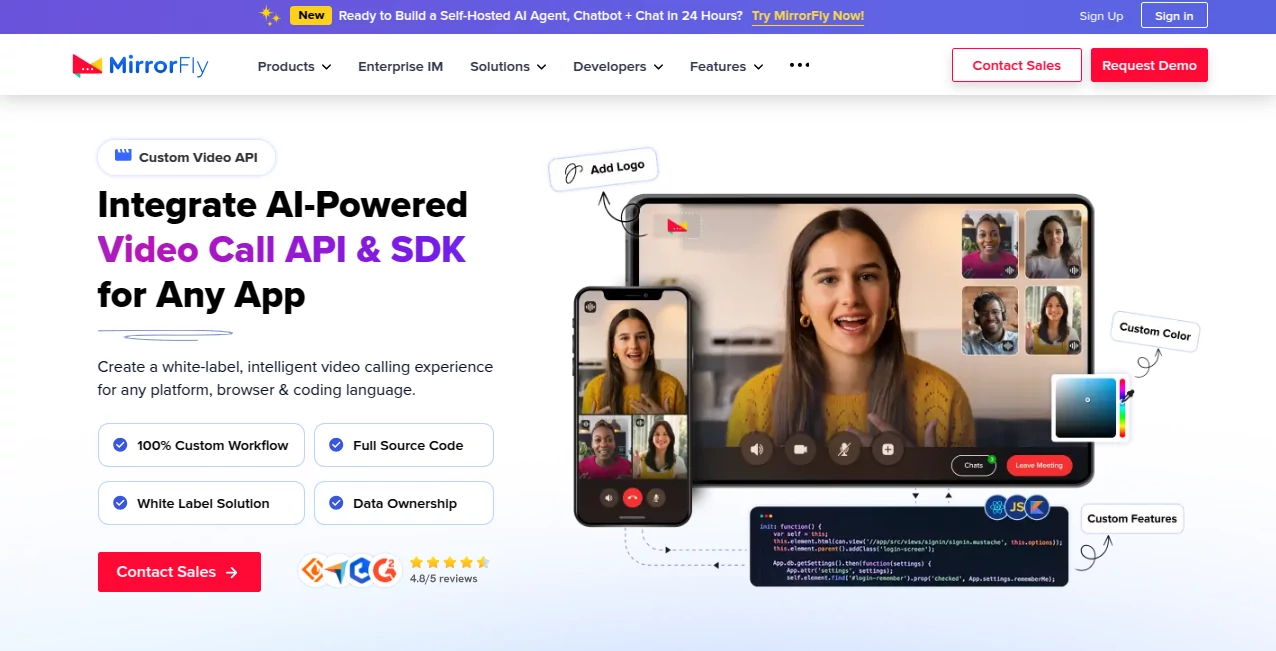Check the Data Ownership checkmark

click(336, 503)
